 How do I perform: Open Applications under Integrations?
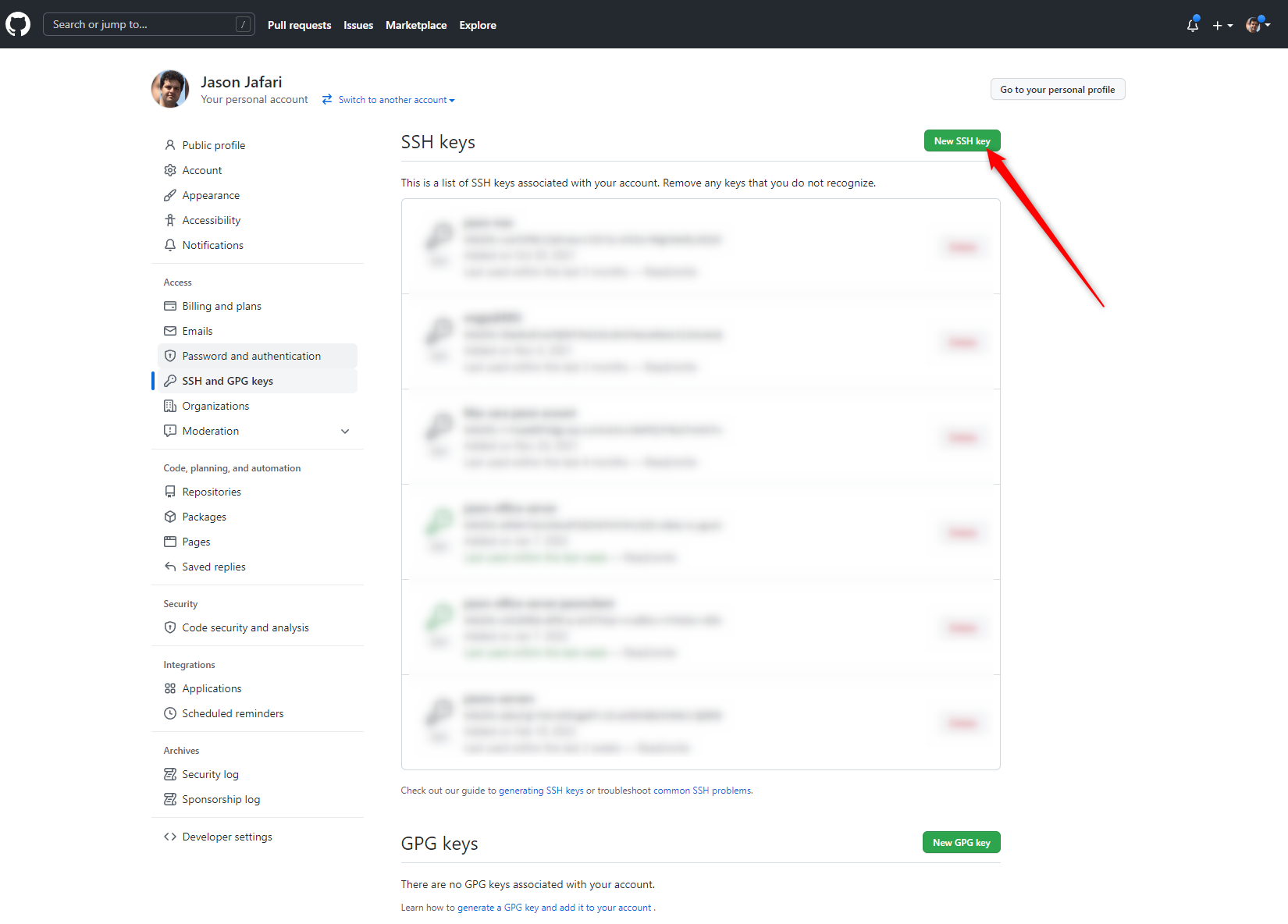click(x=258, y=688)
